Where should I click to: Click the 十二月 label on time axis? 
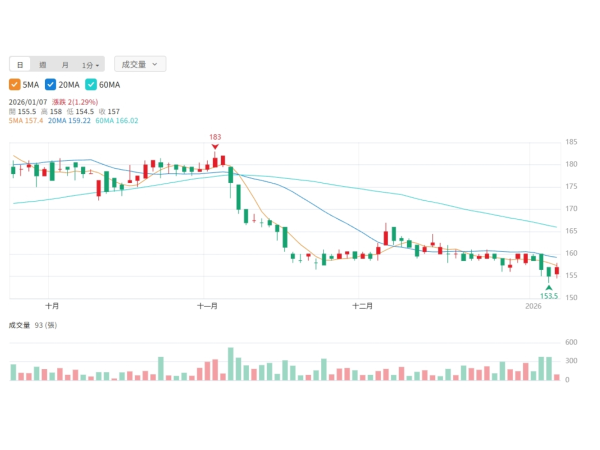(363, 306)
